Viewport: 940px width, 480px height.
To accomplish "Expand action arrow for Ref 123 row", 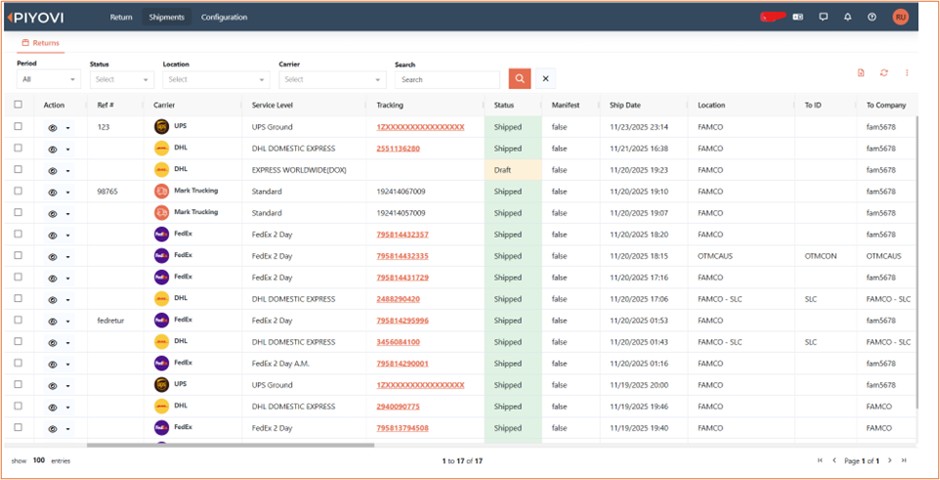I will (x=68, y=128).
